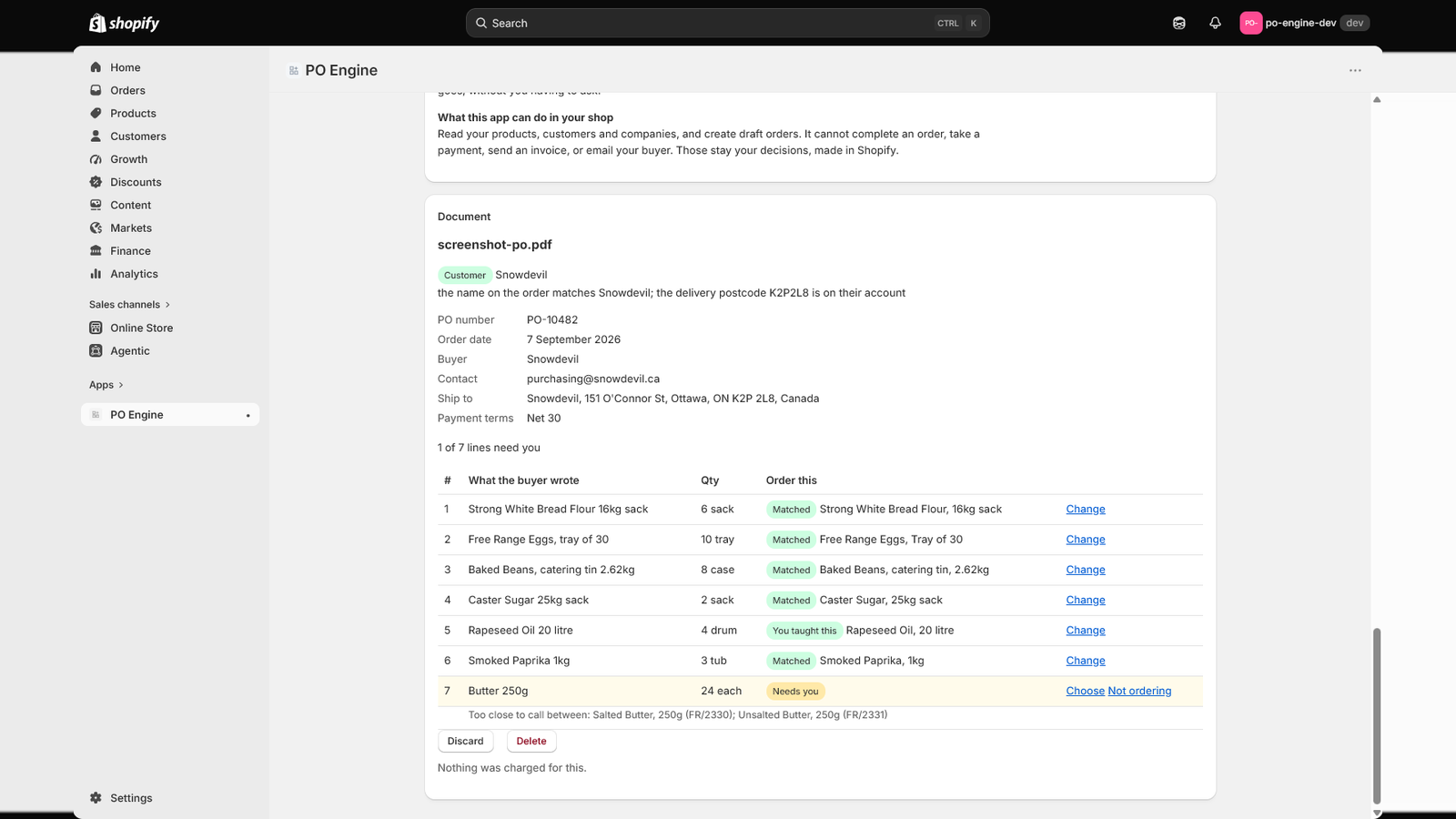Viewport: 1456px width, 819px height.
Task: Open the notifications bell
Action: (1215, 23)
